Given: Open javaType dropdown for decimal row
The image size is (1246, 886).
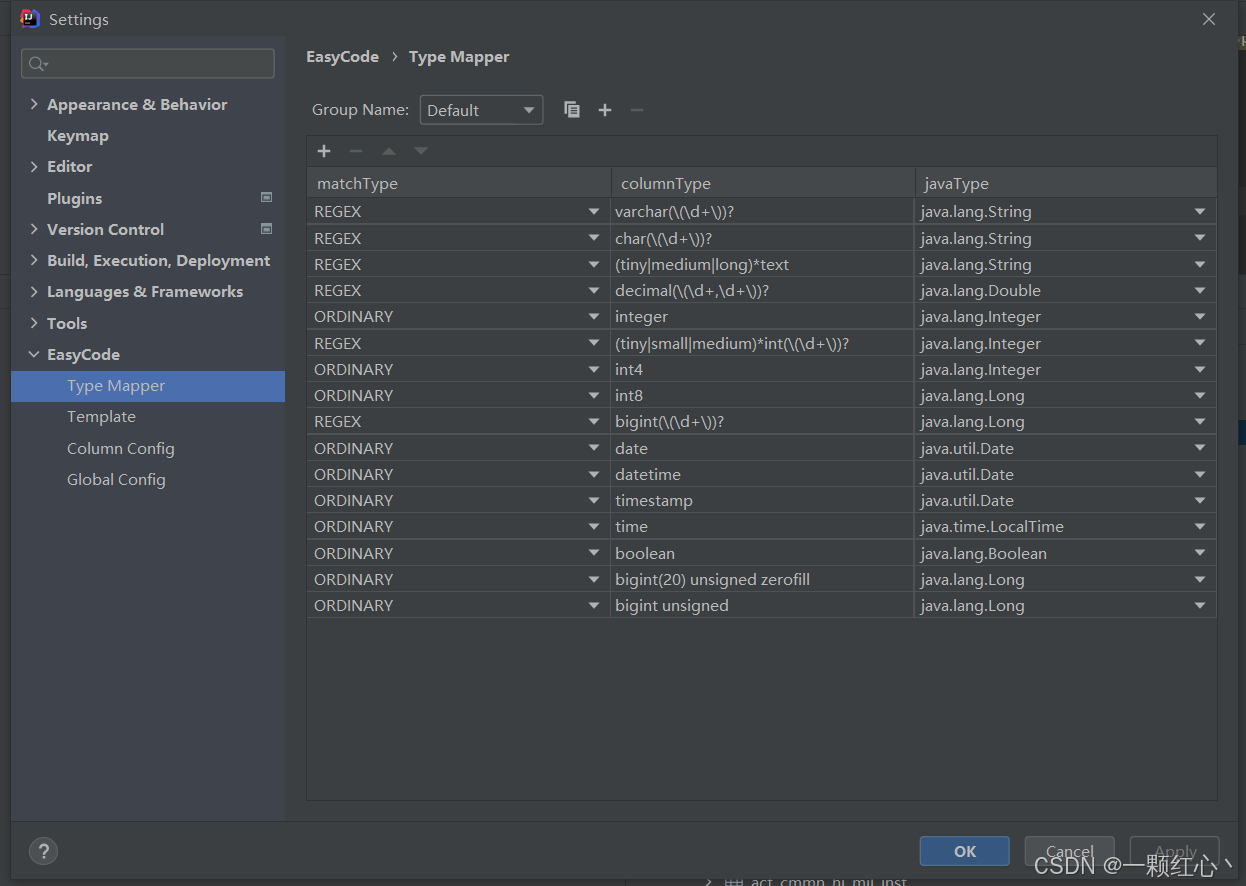Looking at the screenshot, I should tap(1200, 291).
